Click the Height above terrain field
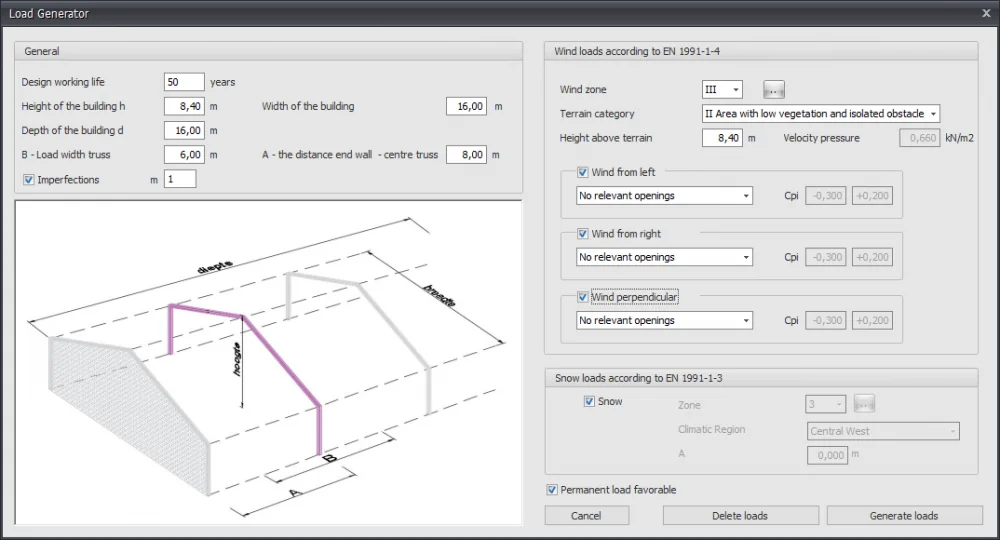The height and width of the screenshot is (540, 1000). tap(723, 138)
